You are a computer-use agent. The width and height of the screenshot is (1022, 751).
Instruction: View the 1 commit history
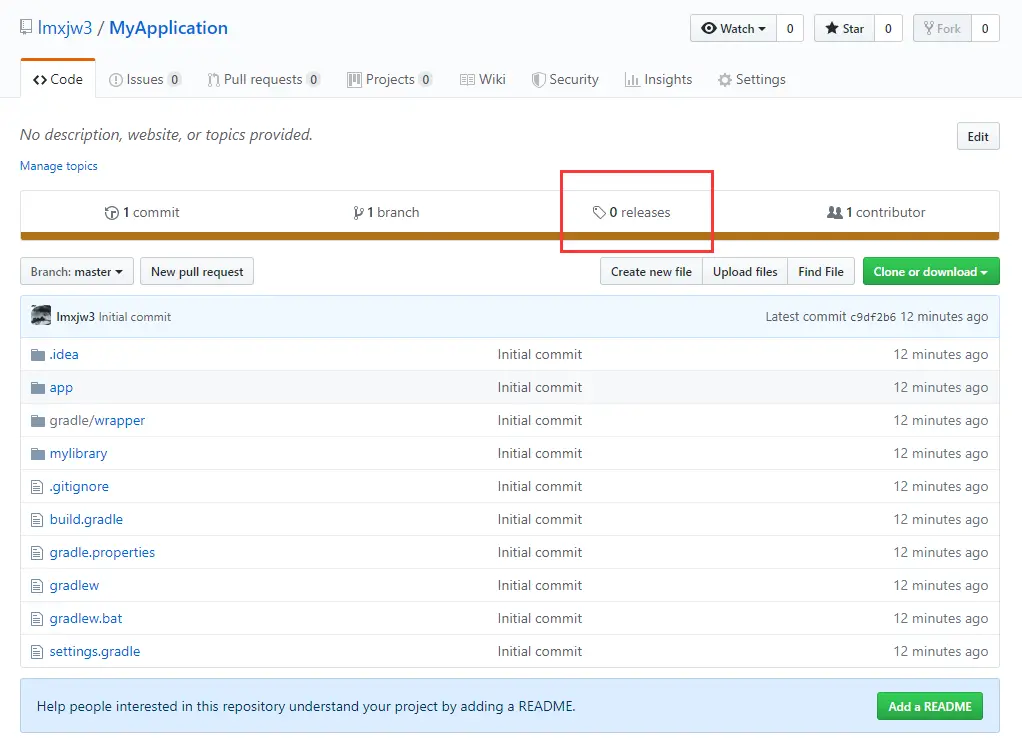coord(142,213)
